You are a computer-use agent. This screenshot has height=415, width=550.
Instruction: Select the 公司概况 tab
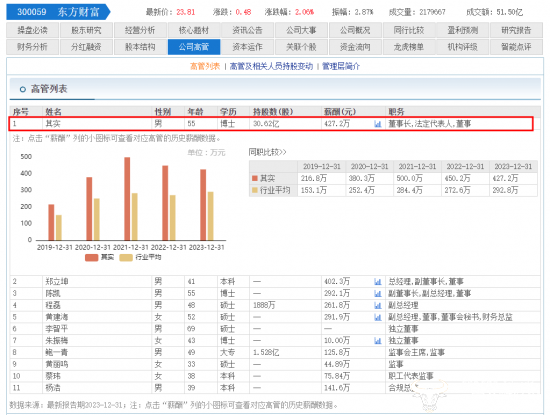pyautogui.click(x=355, y=30)
